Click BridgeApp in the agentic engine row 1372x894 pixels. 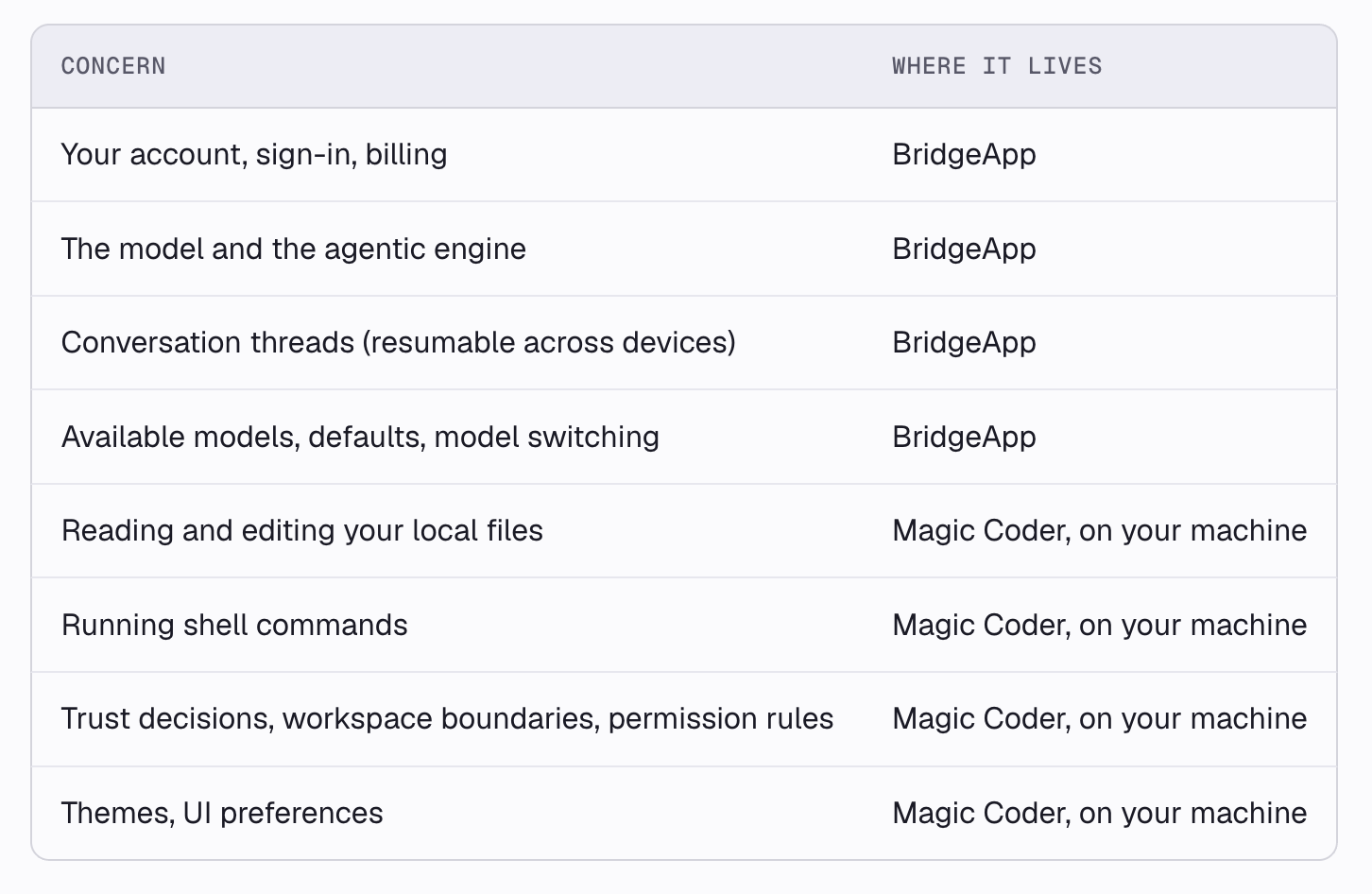pos(964,249)
